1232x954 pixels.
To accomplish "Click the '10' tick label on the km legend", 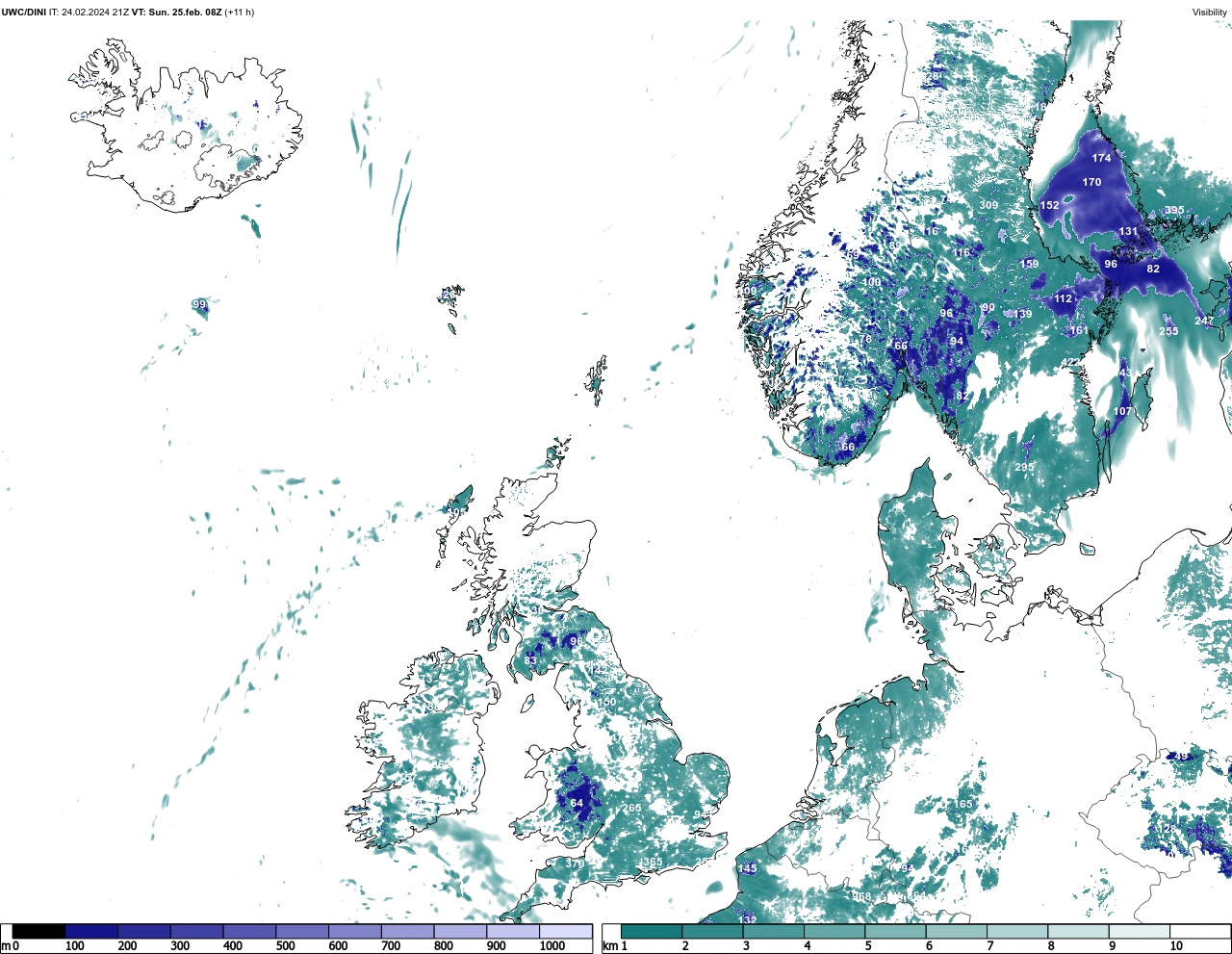I will (x=1176, y=946).
